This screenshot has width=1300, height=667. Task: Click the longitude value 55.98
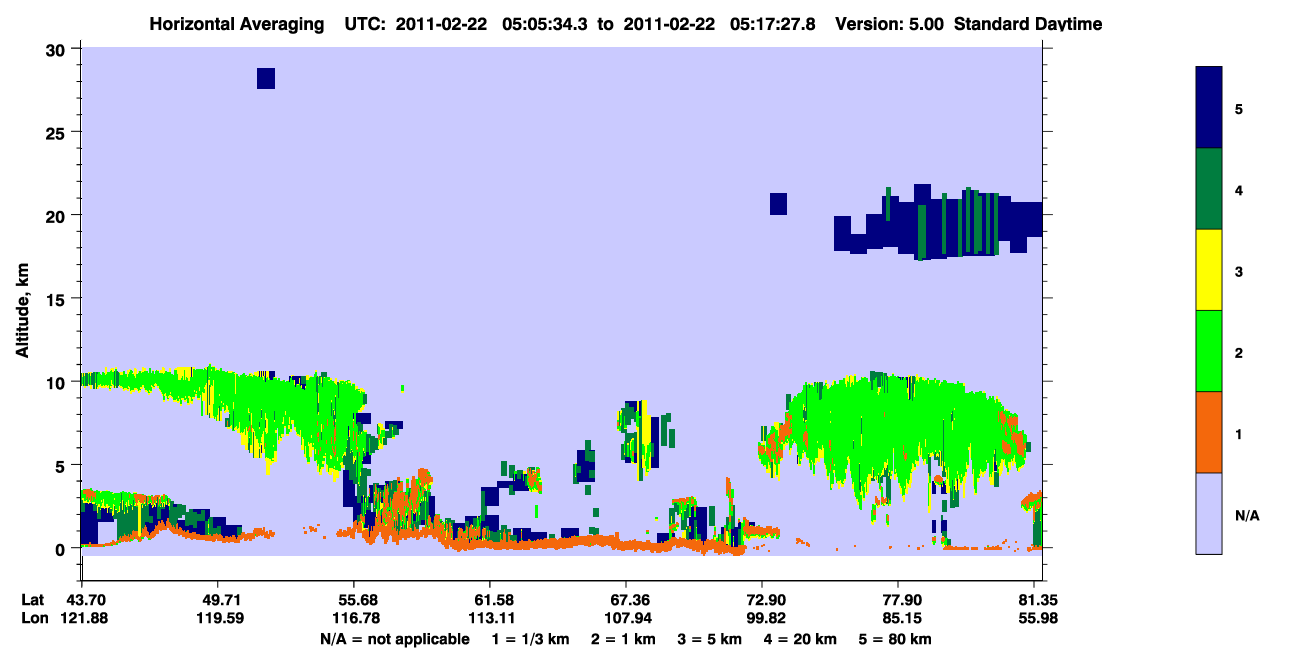click(x=1040, y=618)
